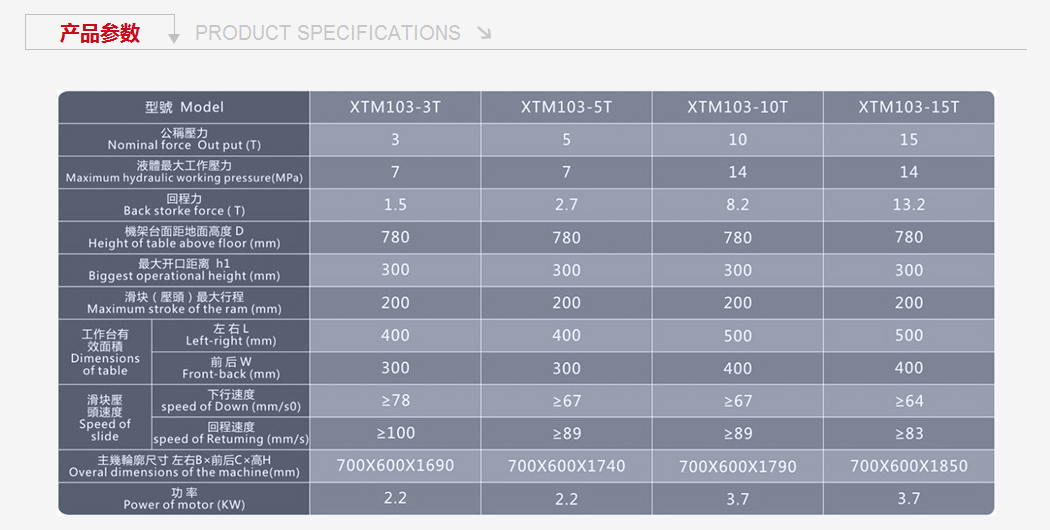
Task: Select operational height 300 under XTM103-10T
Action: 737,270
